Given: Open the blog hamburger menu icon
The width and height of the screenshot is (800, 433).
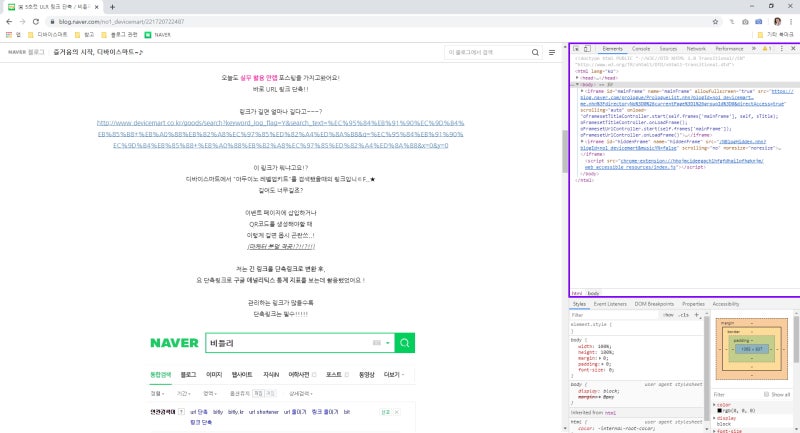Looking at the screenshot, I should [552, 52].
